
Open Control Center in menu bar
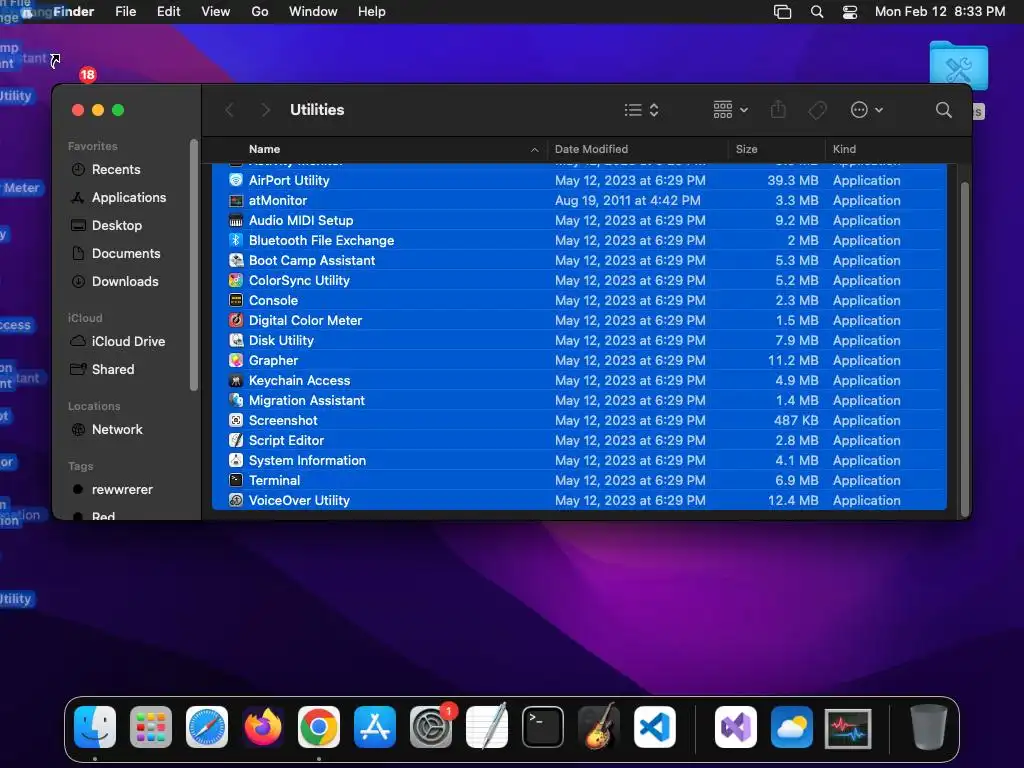pos(850,12)
